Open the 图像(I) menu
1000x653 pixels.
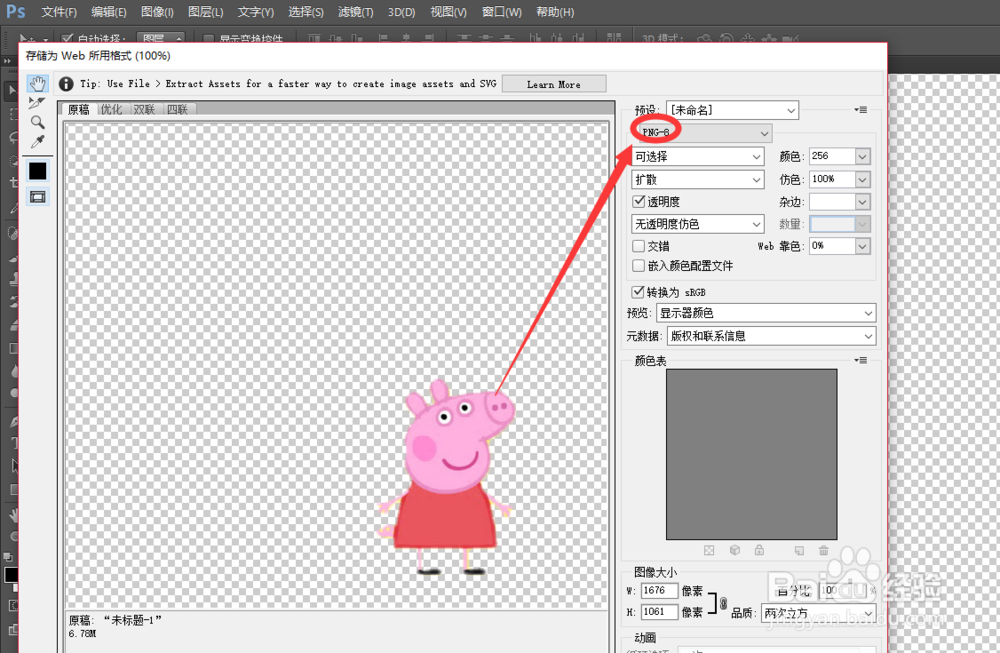157,12
